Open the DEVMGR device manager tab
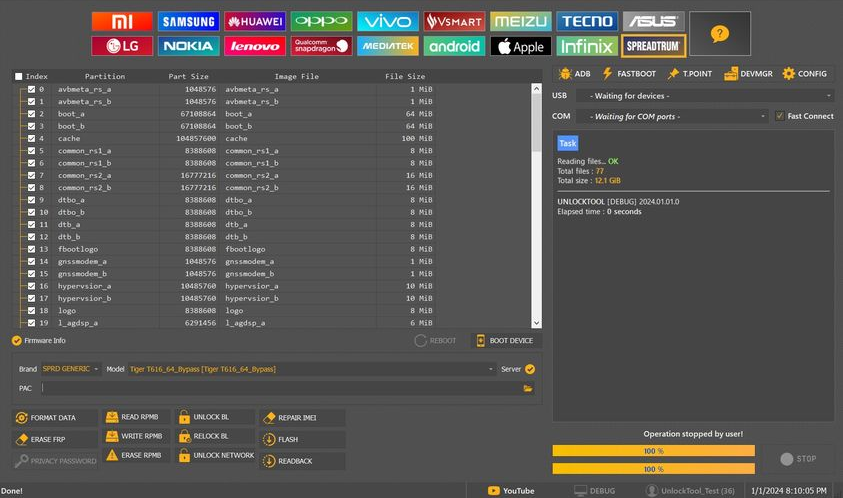 click(x=748, y=74)
